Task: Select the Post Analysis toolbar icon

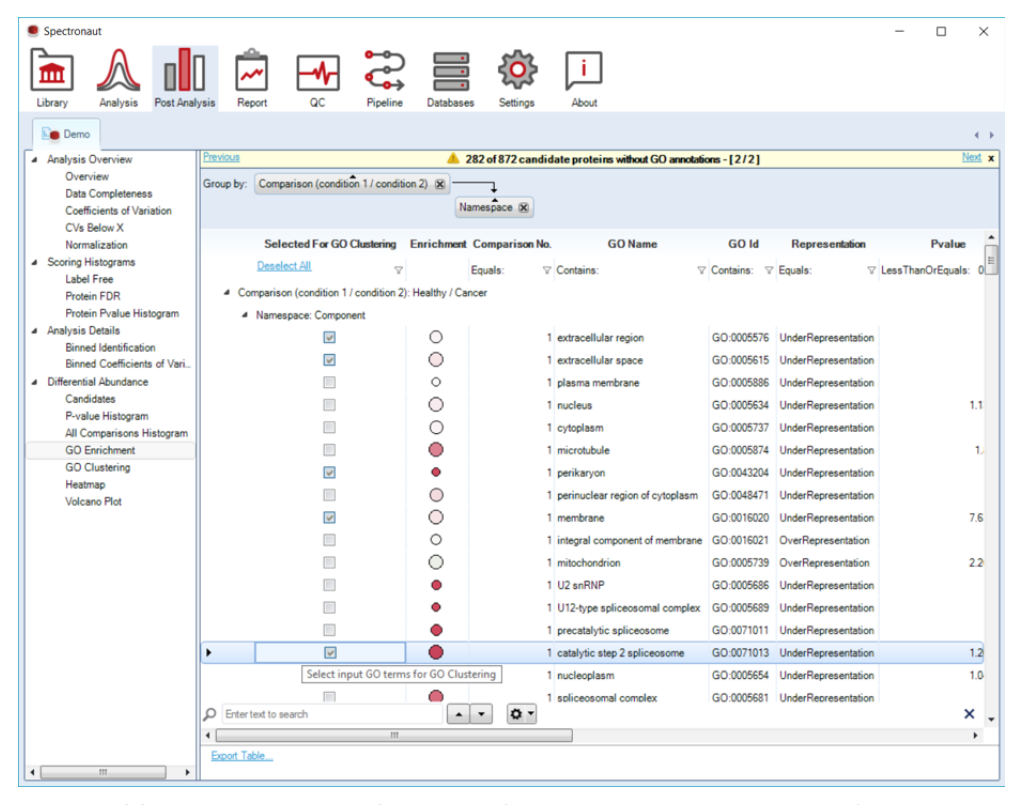Action: 185,78
